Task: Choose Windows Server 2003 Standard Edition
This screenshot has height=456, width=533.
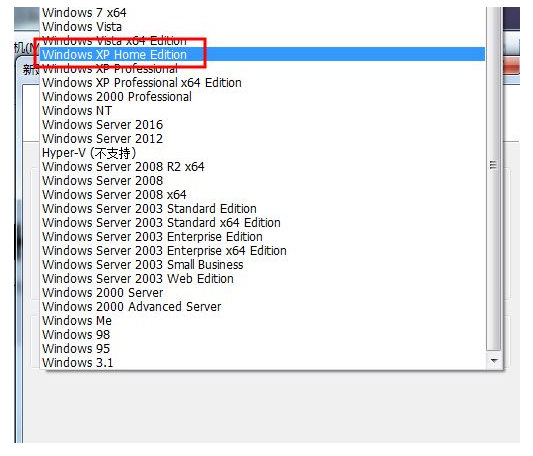Action: [262, 208]
